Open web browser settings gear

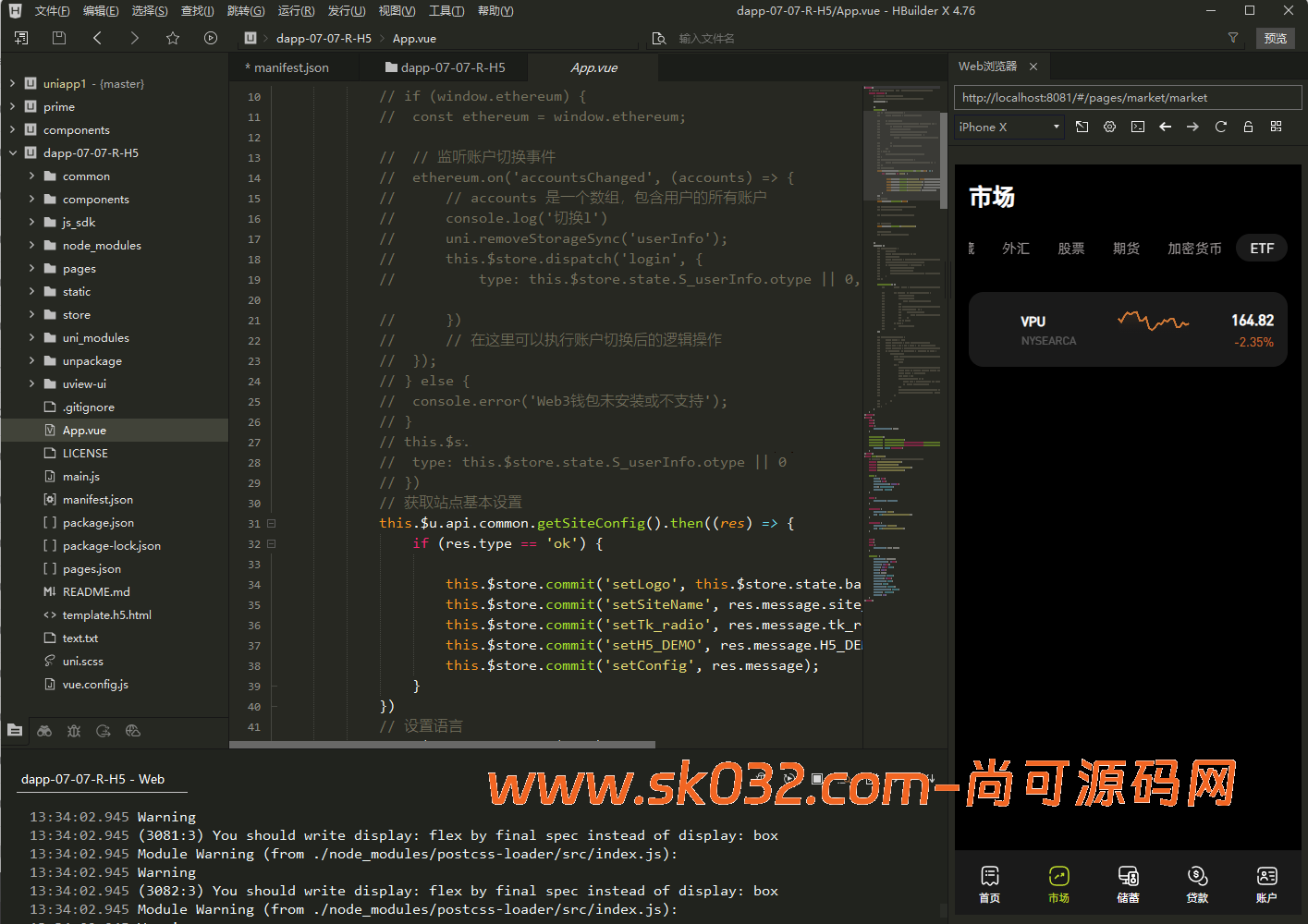(1109, 127)
